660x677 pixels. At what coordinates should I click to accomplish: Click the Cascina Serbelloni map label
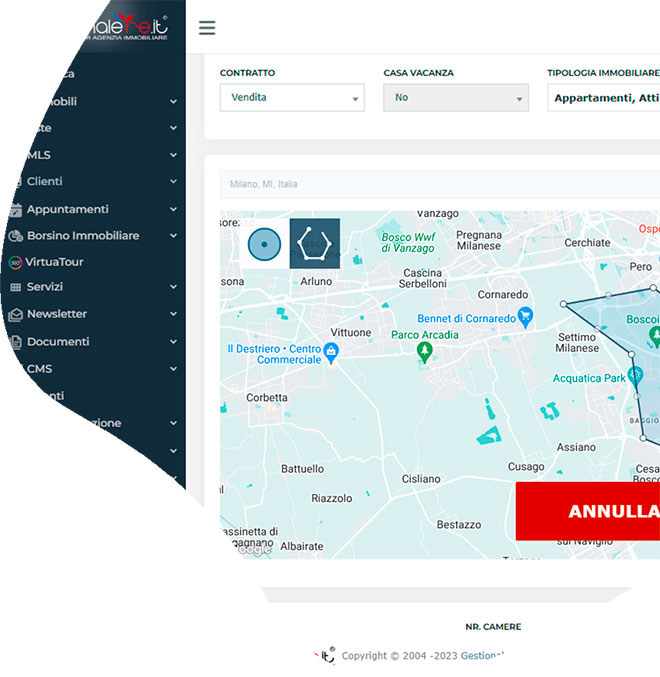click(423, 278)
